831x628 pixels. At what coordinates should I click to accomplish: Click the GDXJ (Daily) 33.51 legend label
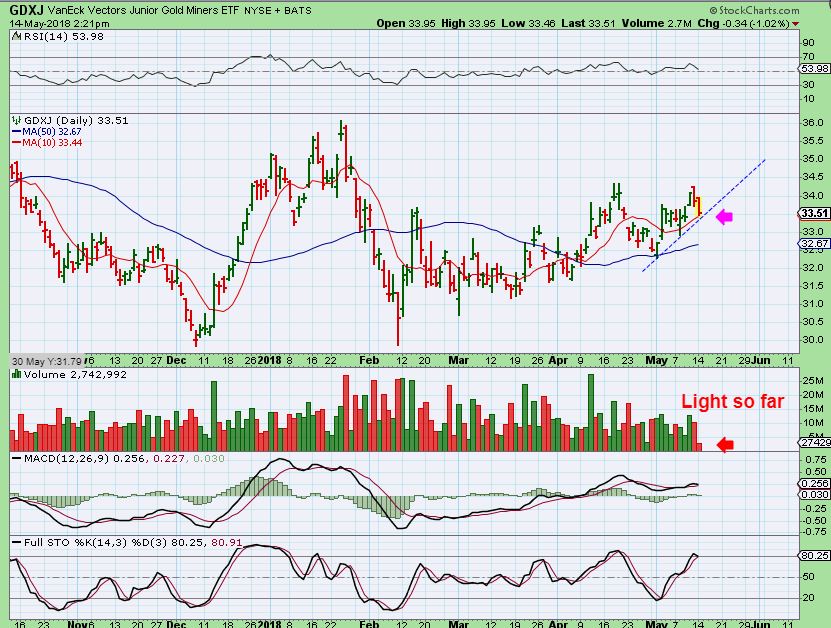[76, 120]
